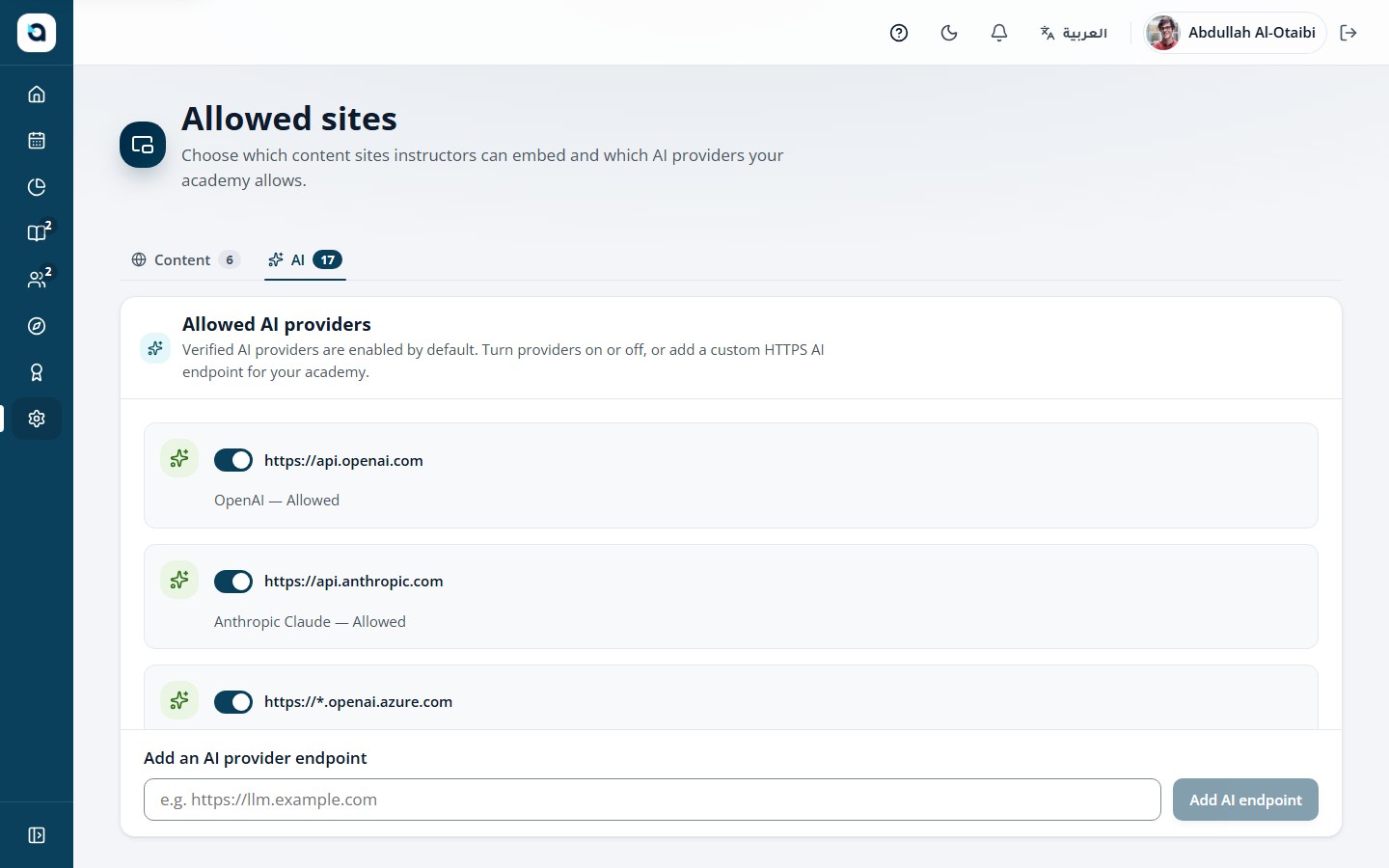Screen dimensions: 1389x868
Task: Open the home icon in sidebar
Action: 37,95
